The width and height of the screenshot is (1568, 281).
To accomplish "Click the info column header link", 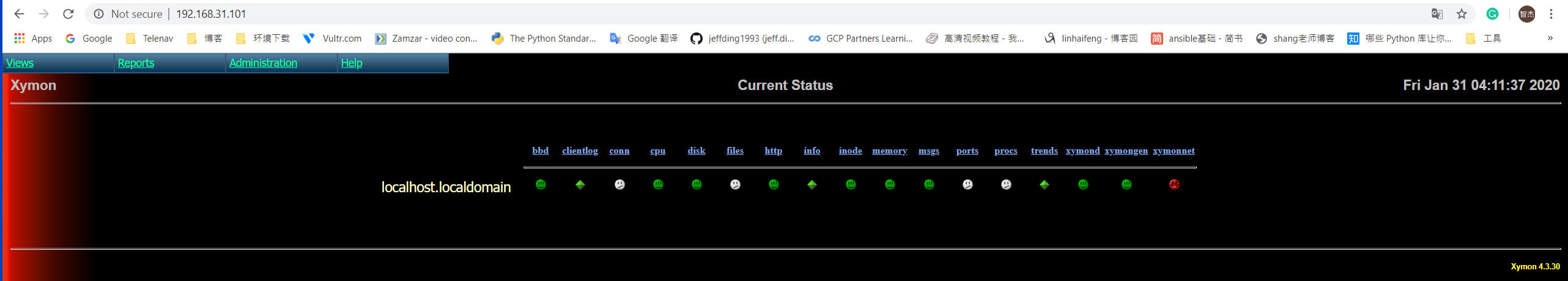I will (x=812, y=151).
